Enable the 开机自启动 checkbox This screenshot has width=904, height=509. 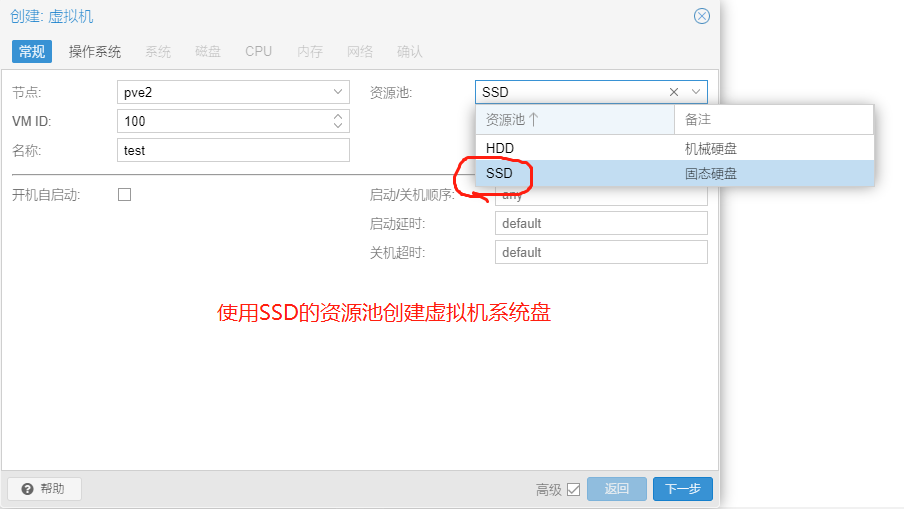125,195
